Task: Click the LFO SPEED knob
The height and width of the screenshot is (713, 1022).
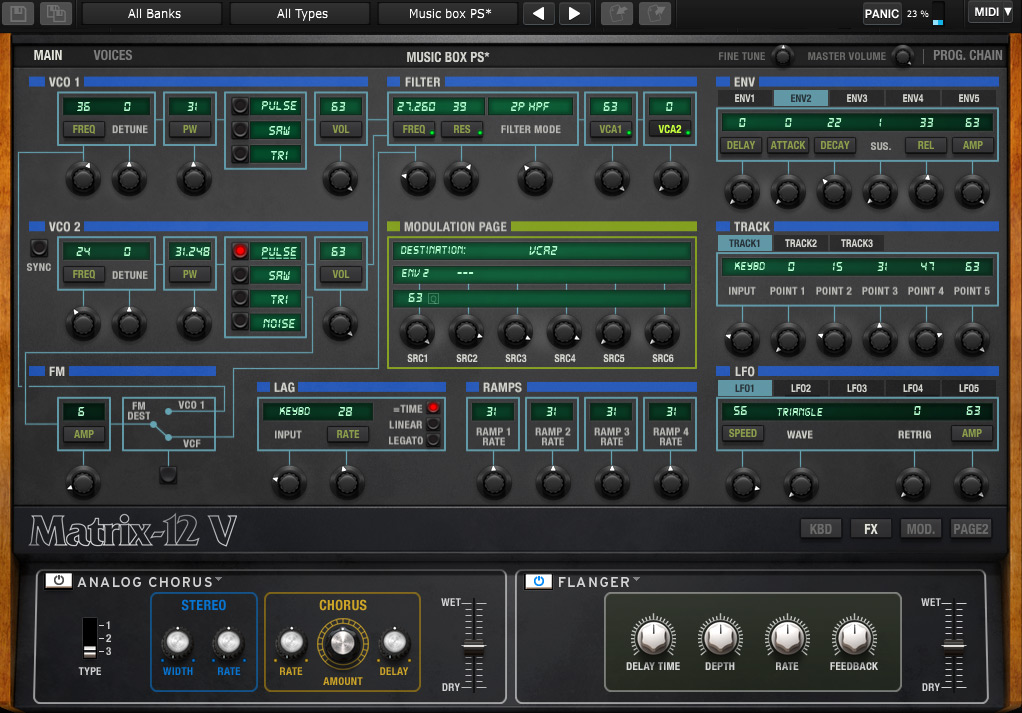Action: click(x=742, y=484)
